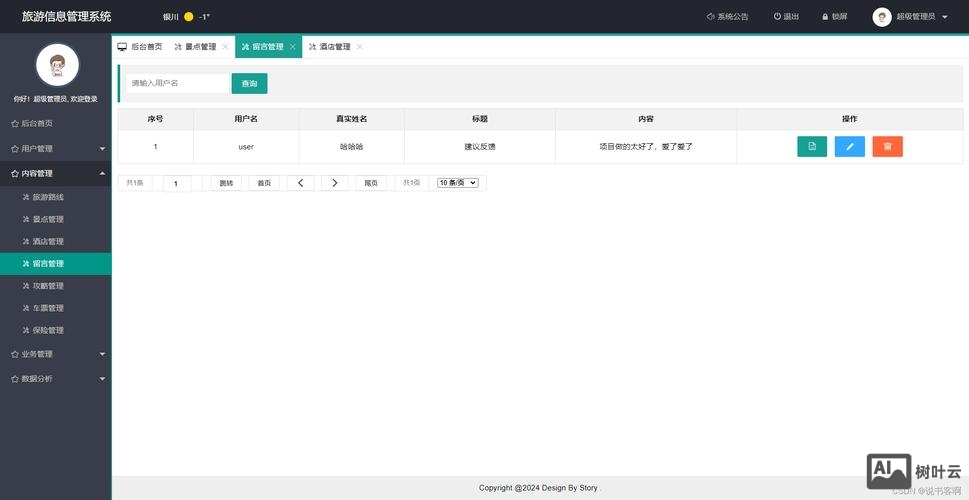Viewport: 969px width, 500px height.
Task: Collapse the 内容管理 sidebar menu
Action: coord(56,174)
